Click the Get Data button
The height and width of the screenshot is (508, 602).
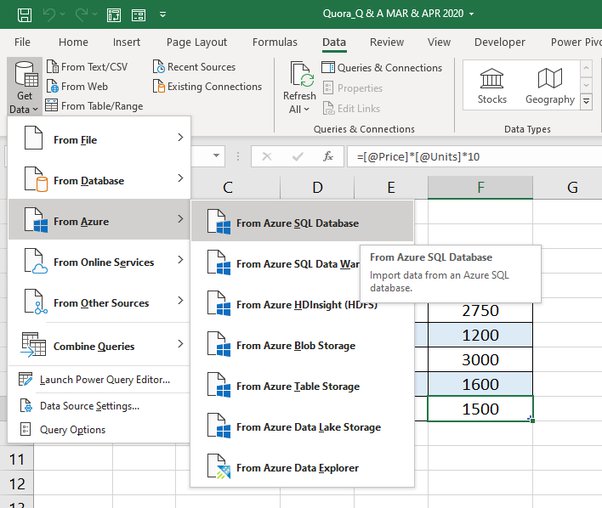pyautogui.click(x=25, y=87)
